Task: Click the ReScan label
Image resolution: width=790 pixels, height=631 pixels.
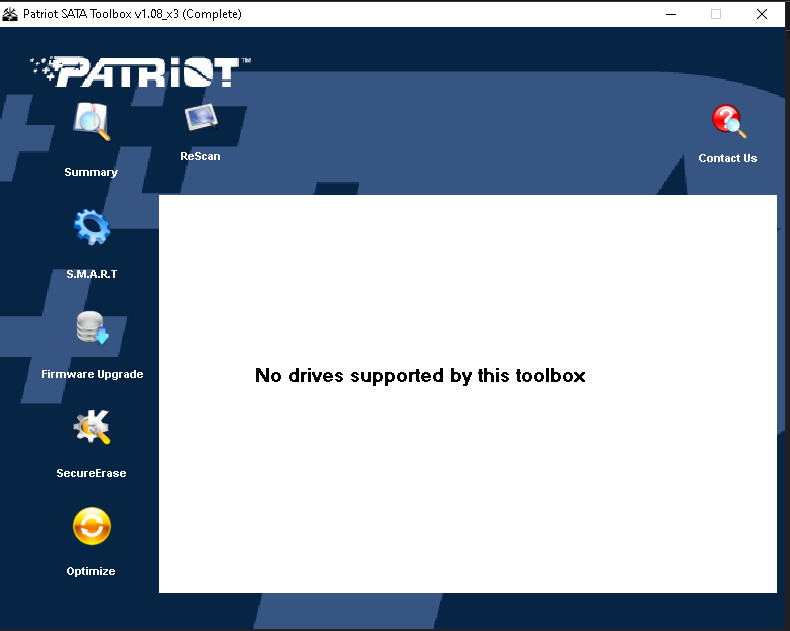Action: point(200,156)
